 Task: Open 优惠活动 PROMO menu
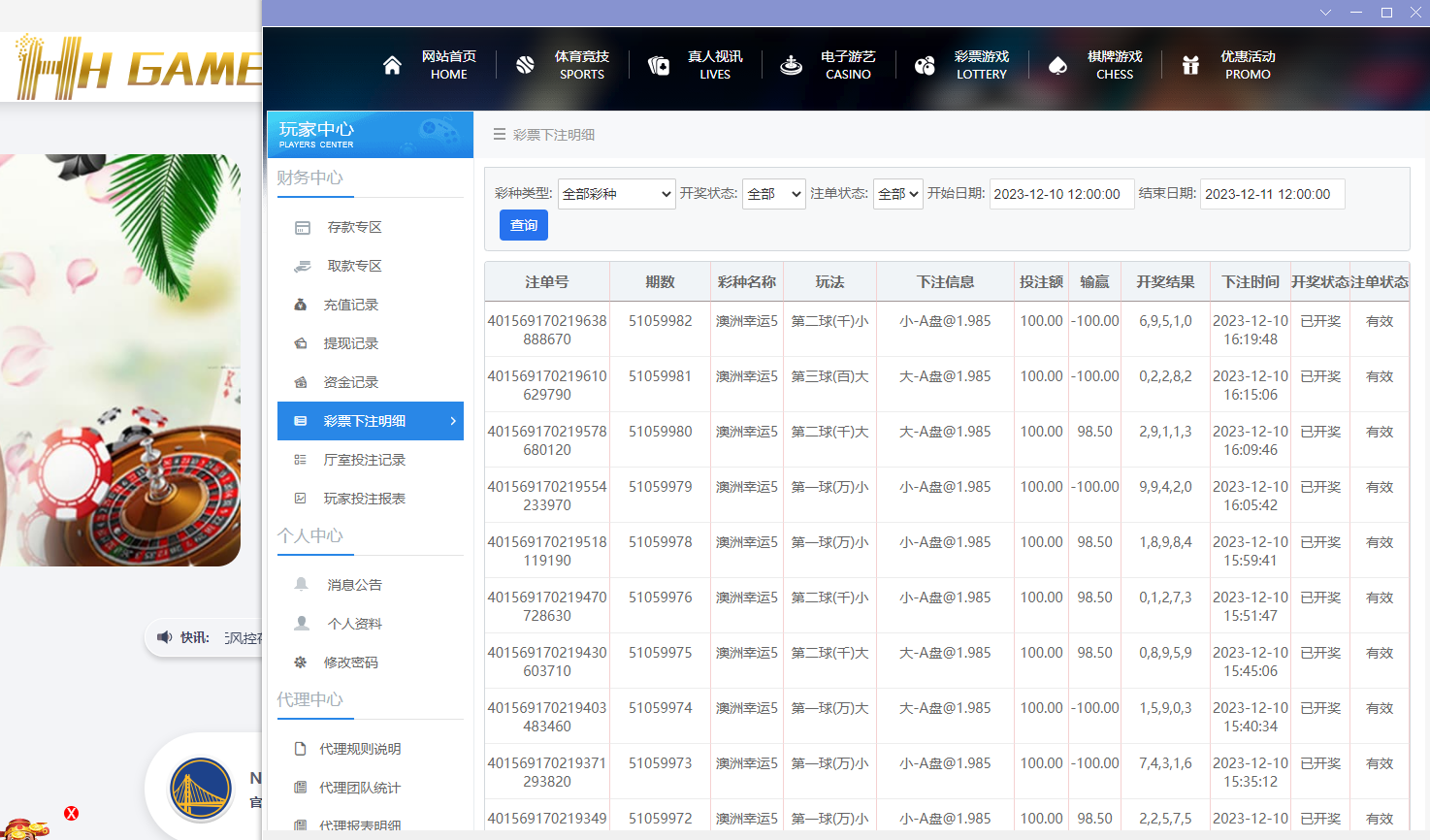(x=1248, y=65)
